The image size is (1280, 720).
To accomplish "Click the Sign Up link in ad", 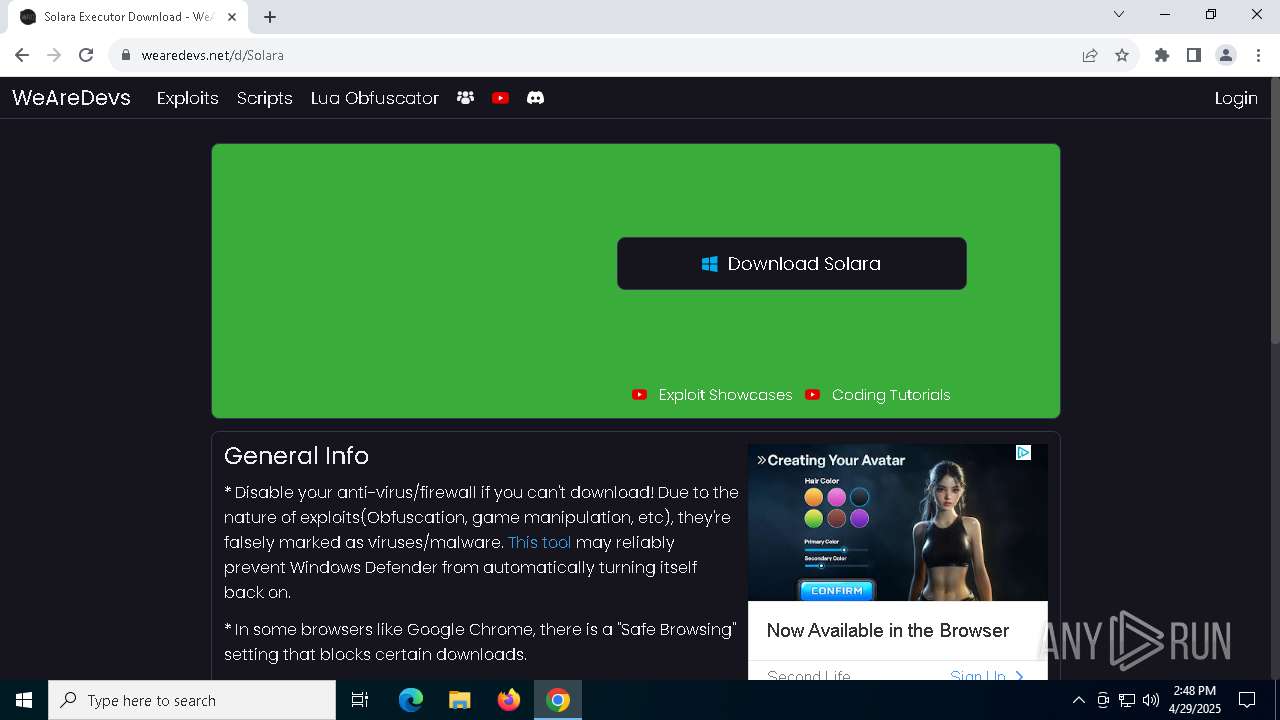I will (986, 677).
